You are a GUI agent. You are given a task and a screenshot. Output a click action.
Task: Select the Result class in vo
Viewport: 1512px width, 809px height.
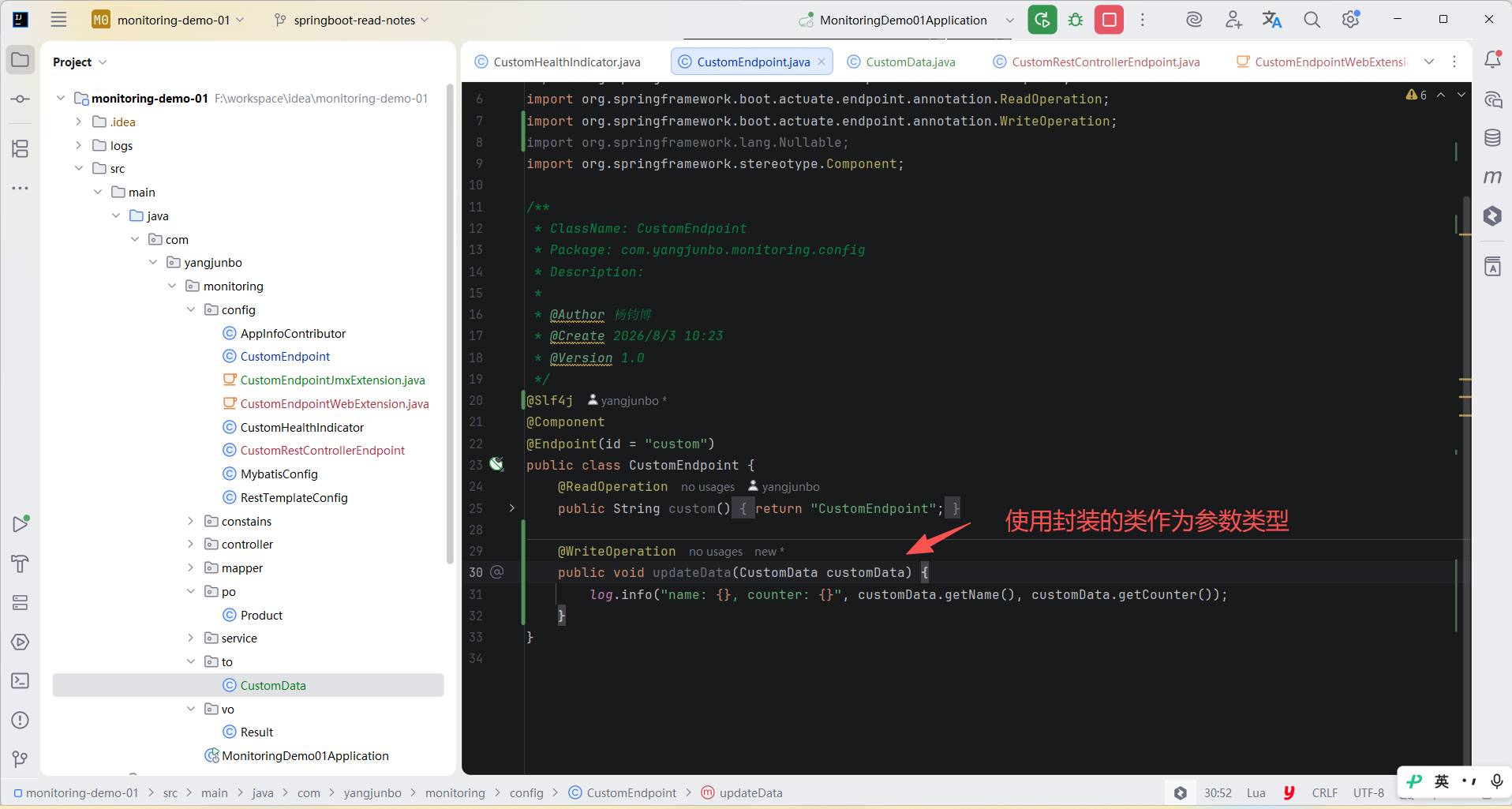[256, 732]
